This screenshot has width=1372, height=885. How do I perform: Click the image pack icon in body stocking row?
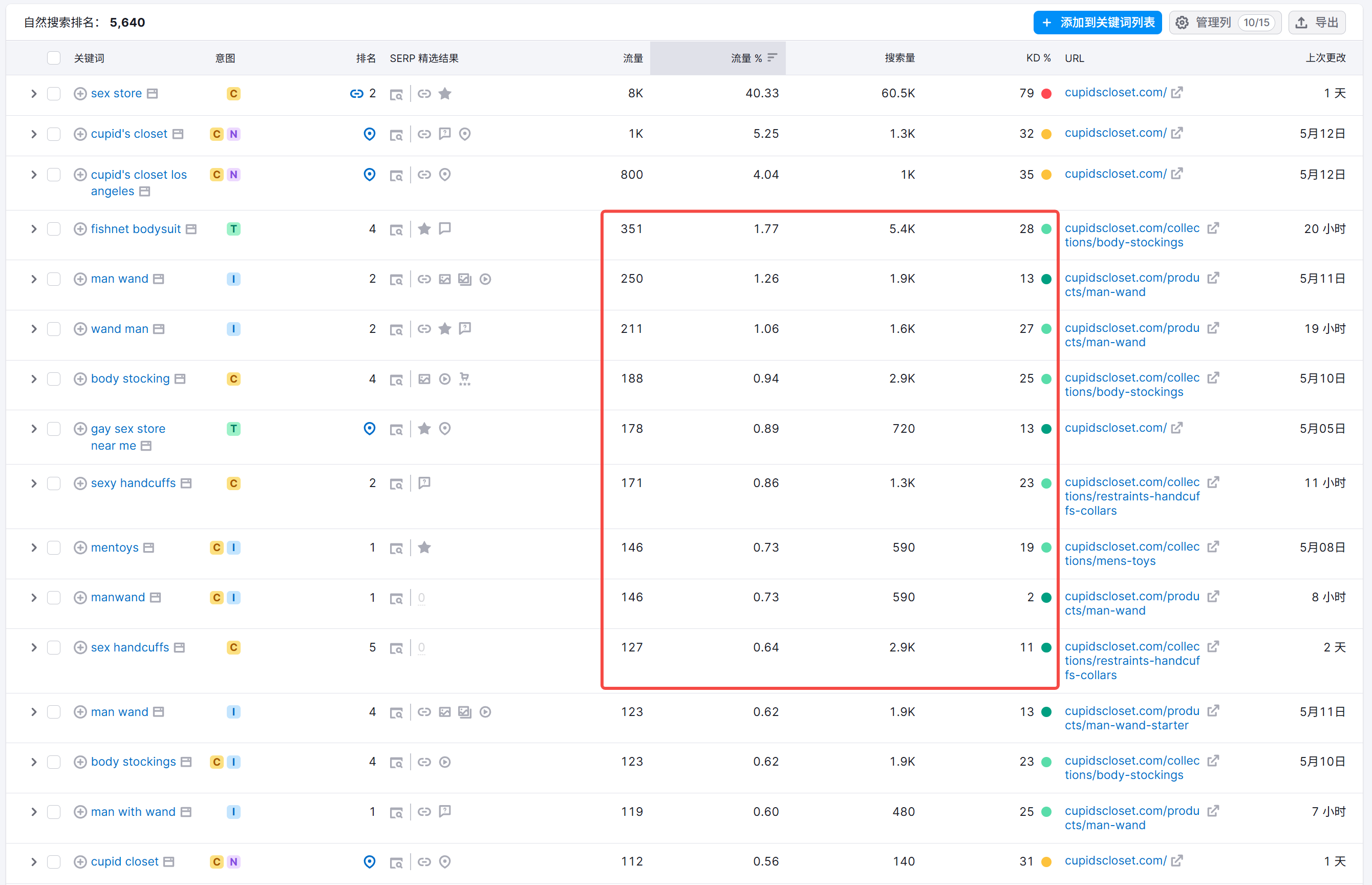tap(424, 380)
